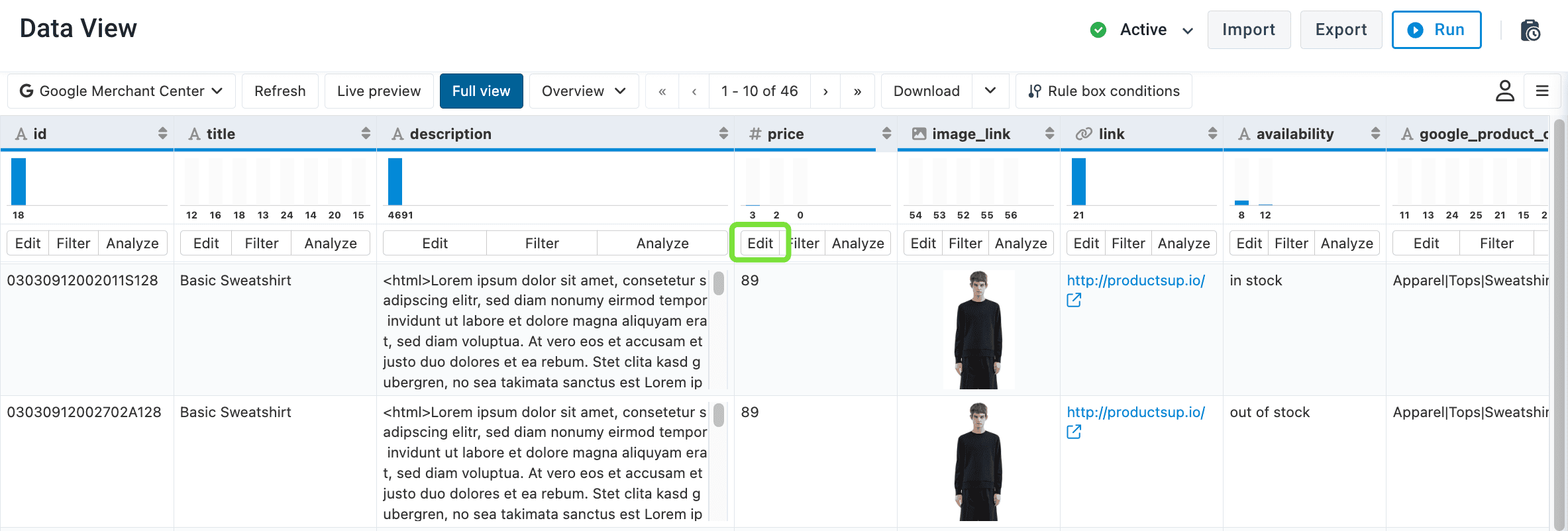
Task: Filter the availability column
Action: (1291, 243)
